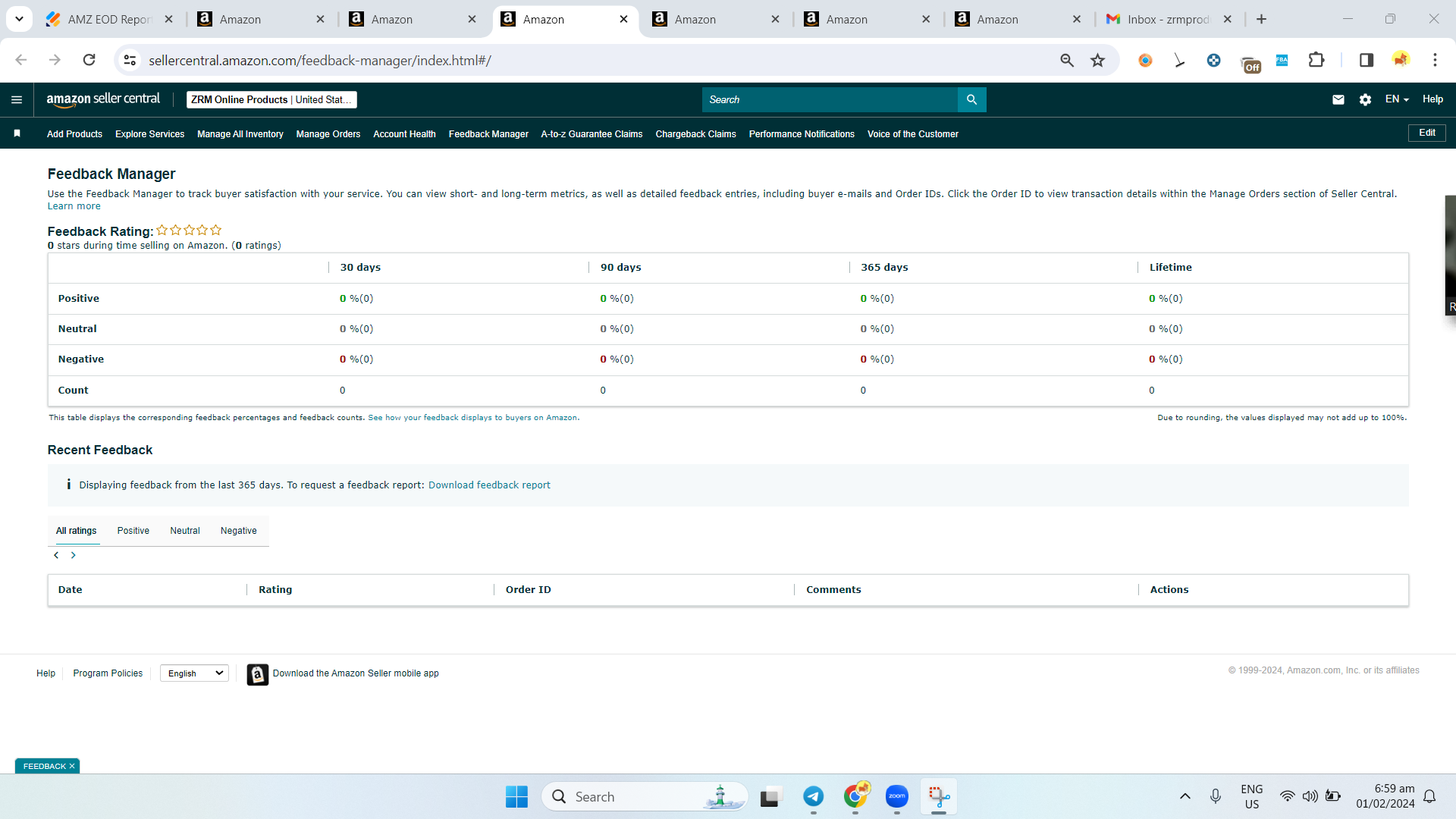
Task: Open the ZRM Online Products account switcher
Action: click(x=271, y=99)
